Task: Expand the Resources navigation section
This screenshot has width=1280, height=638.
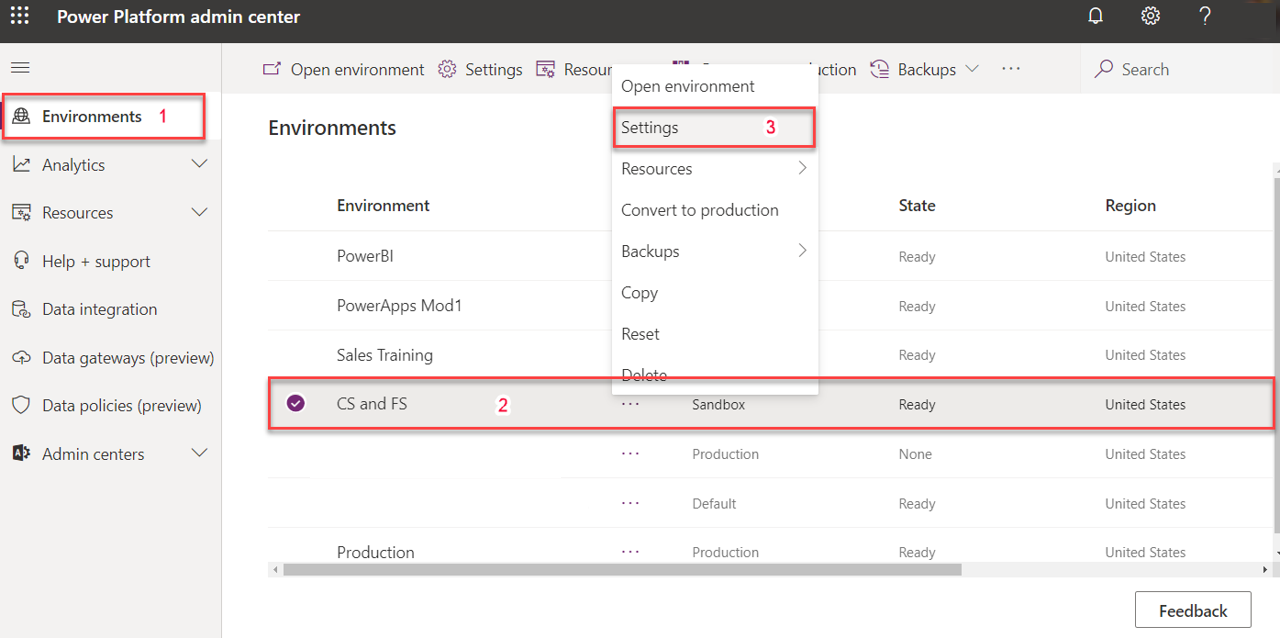Action: point(199,212)
